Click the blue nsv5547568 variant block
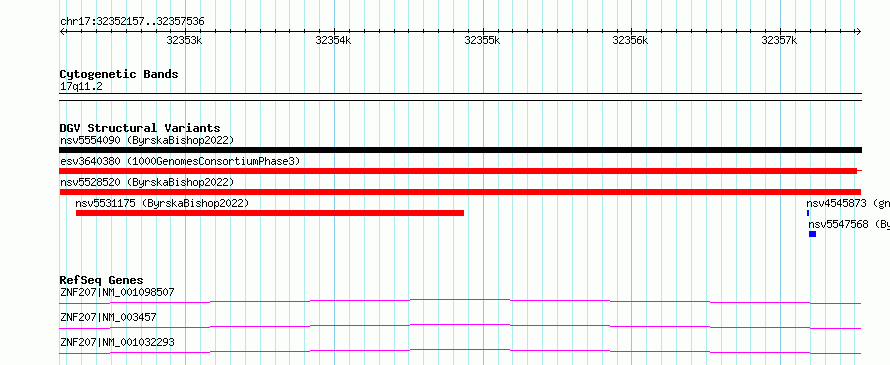Screen dimensions: 890x365 [812, 234]
